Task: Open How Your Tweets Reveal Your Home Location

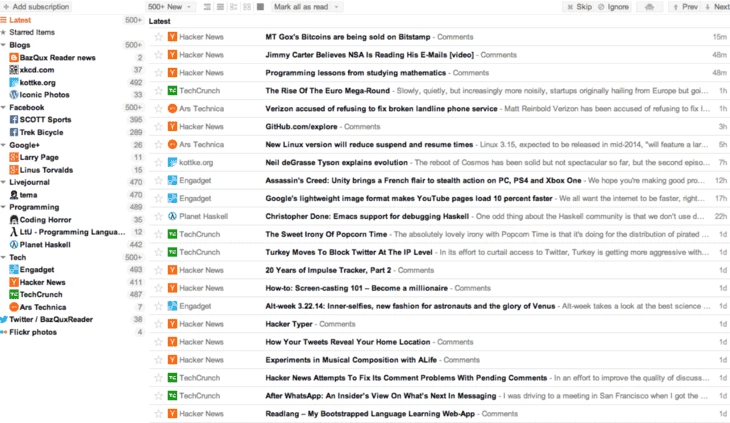Action: click(x=348, y=342)
